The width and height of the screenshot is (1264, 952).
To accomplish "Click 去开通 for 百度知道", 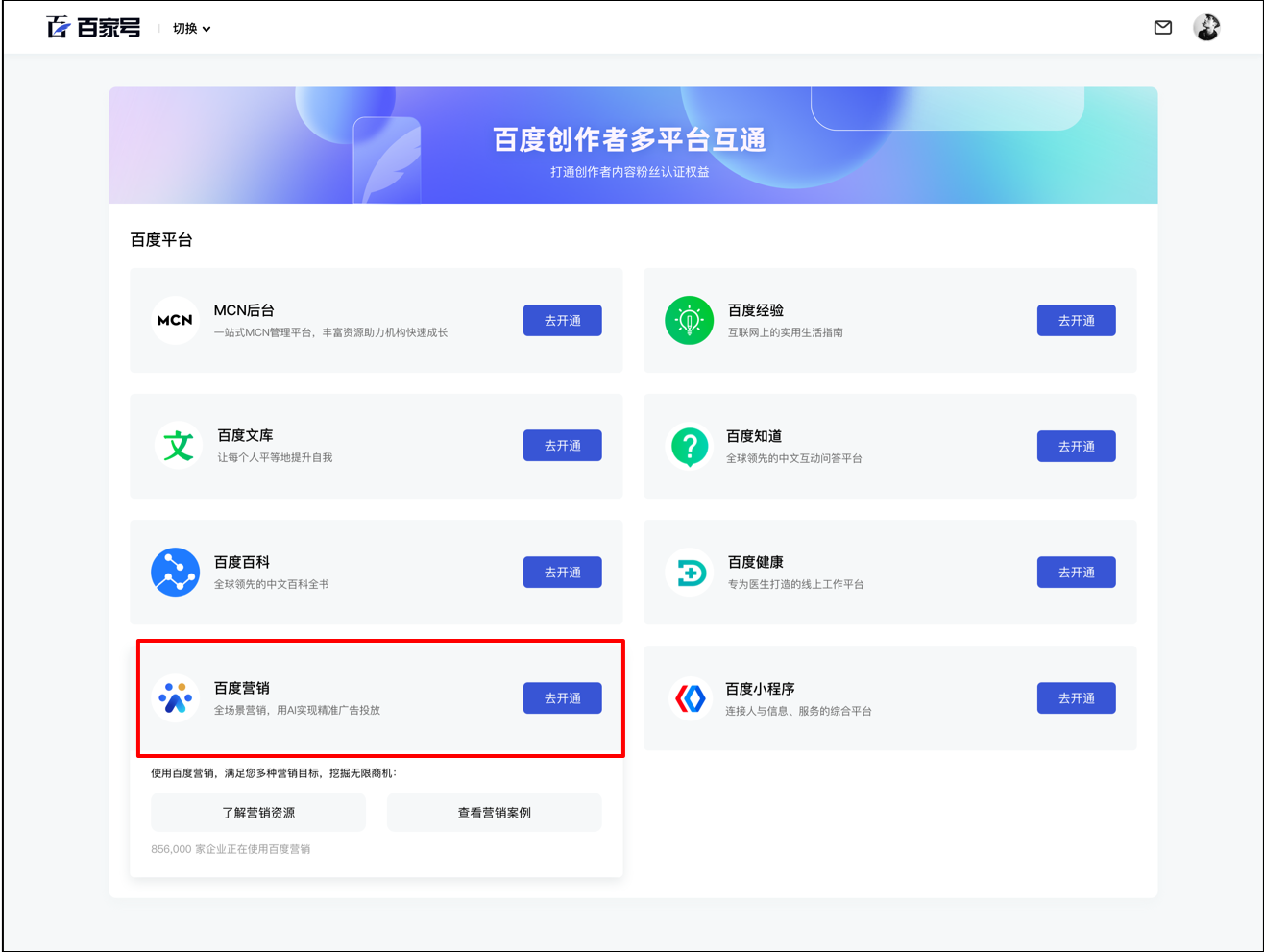I will [1077, 447].
